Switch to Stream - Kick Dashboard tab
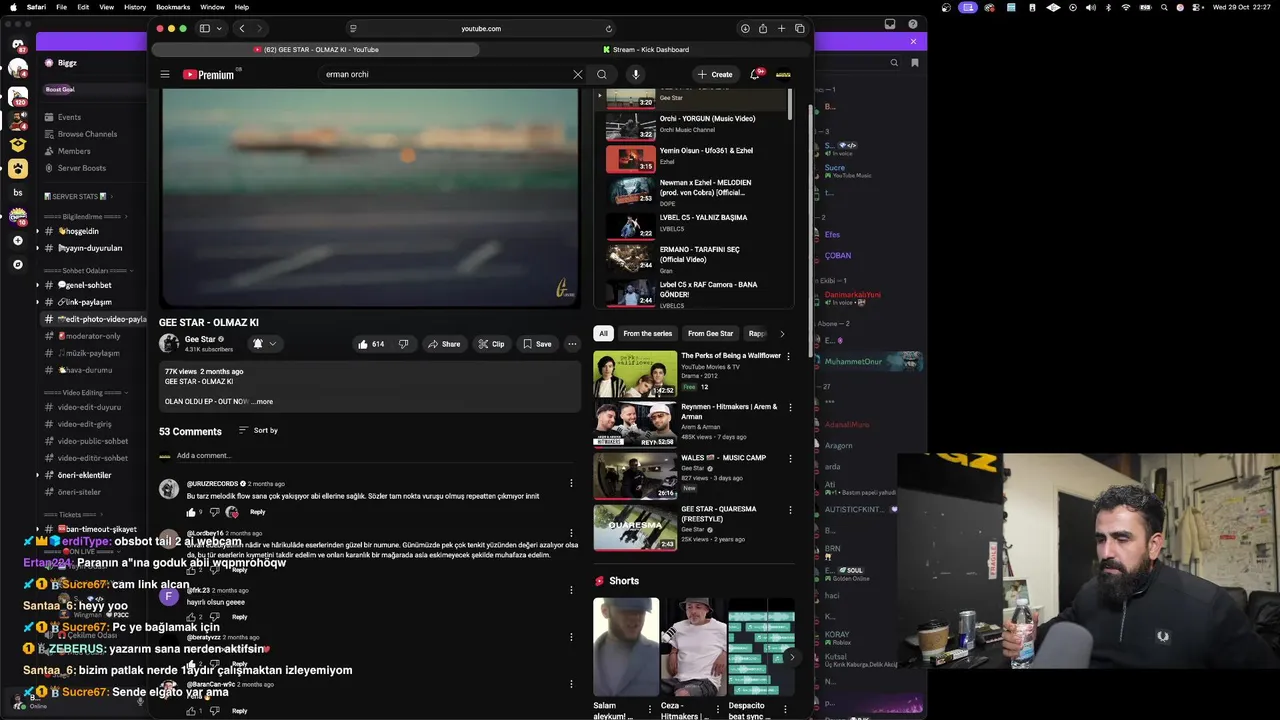 646,49
